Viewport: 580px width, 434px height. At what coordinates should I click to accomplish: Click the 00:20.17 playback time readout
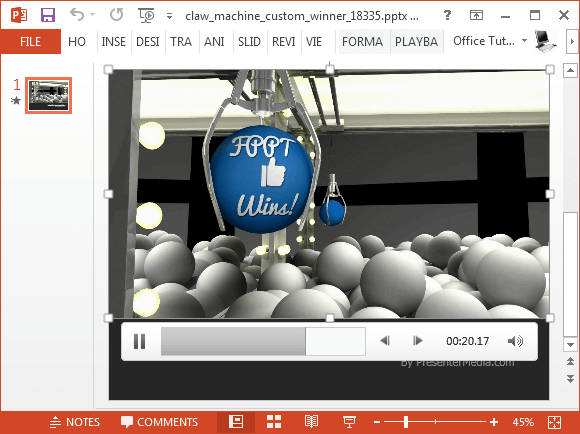(468, 341)
